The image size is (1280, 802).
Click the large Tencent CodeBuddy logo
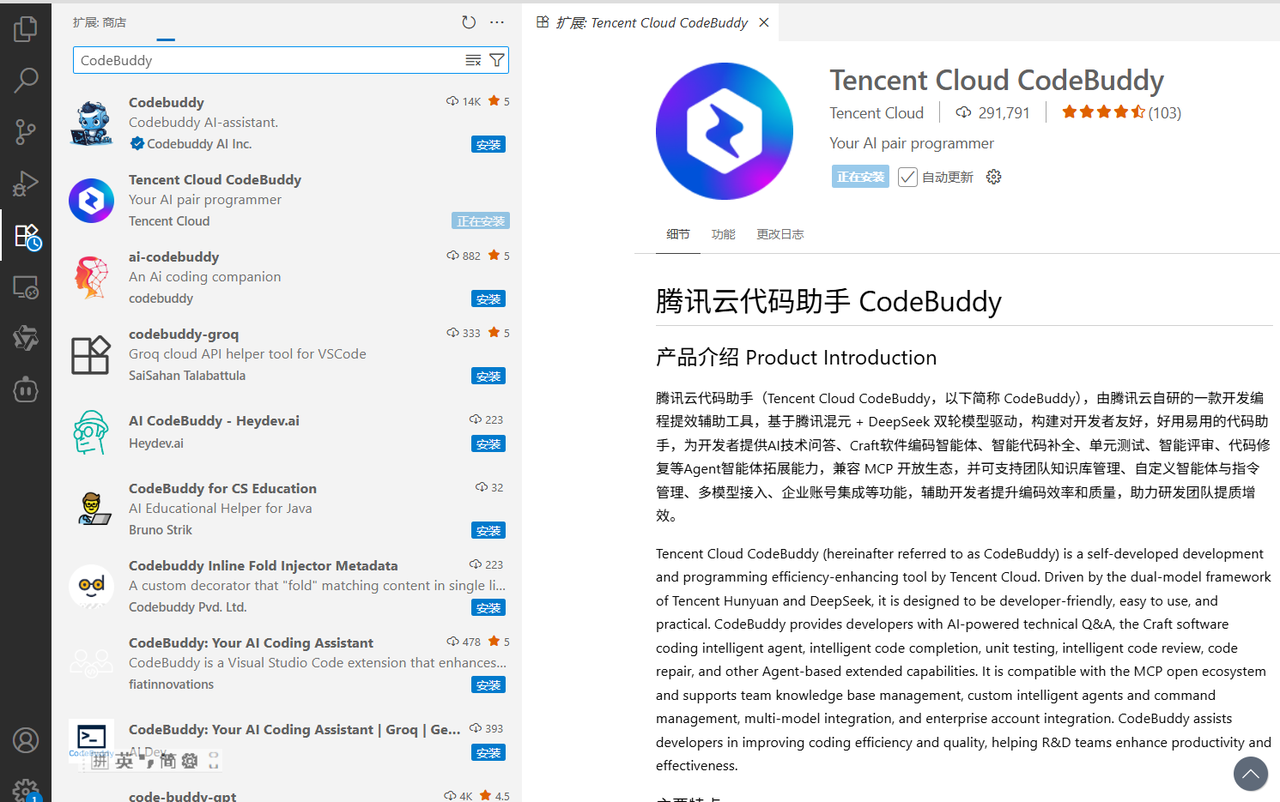point(724,131)
